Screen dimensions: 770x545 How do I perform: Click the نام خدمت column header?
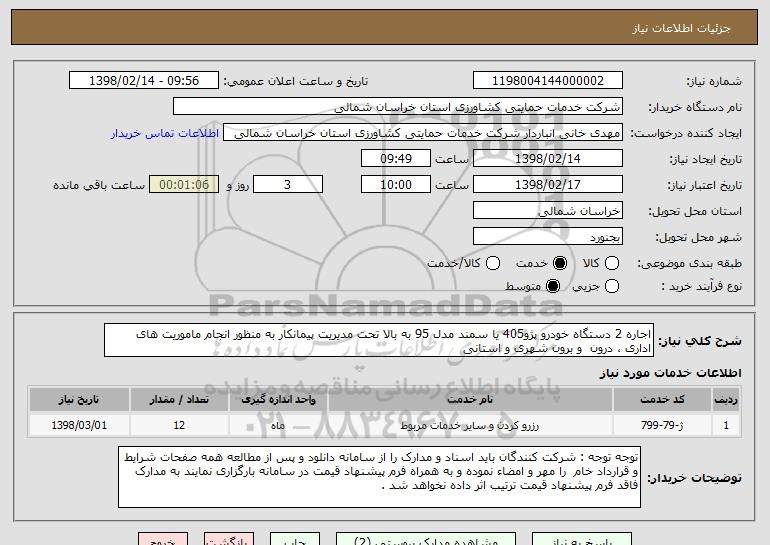pyautogui.click(x=470, y=400)
